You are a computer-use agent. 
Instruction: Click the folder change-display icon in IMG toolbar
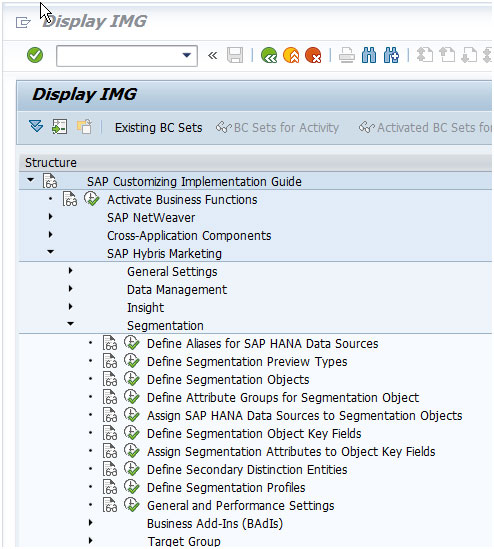click(84, 126)
